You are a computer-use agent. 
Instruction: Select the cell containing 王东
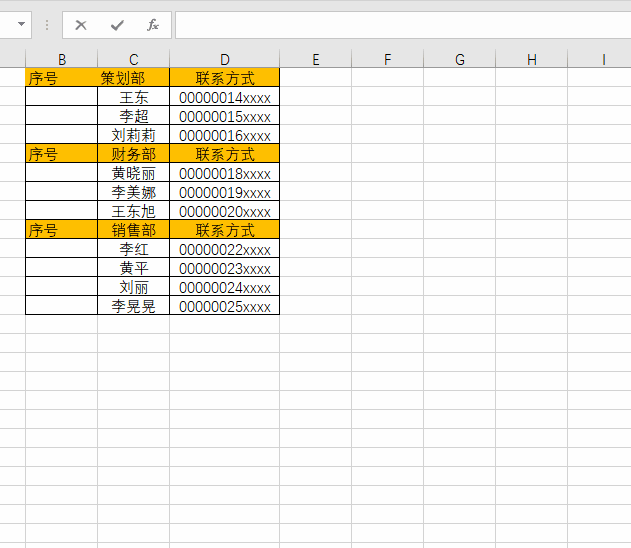click(x=134, y=96)
